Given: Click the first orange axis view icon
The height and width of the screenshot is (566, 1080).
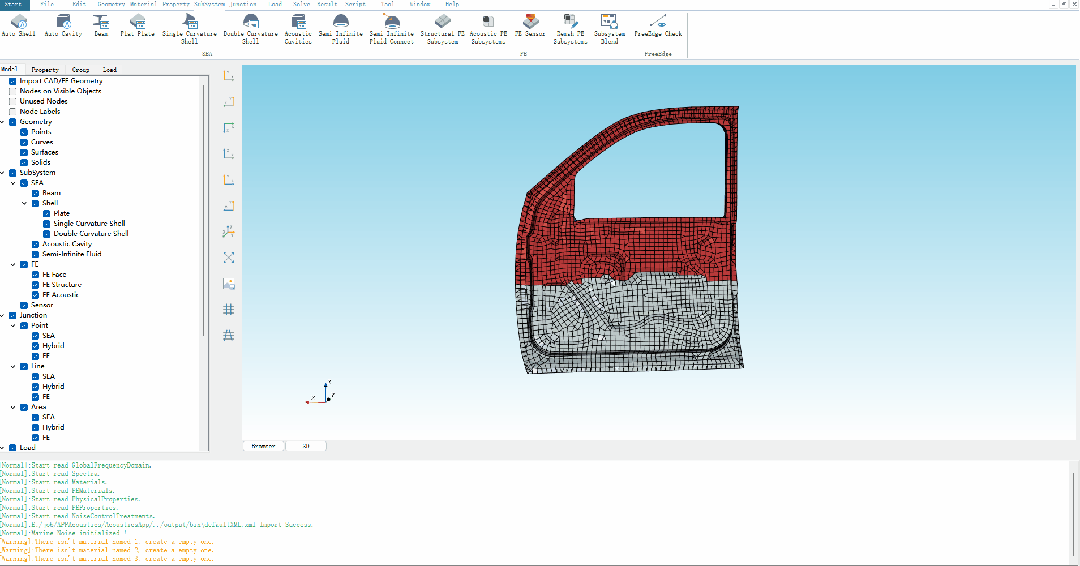Looking at the screenshot, I should [x=229, y=76].
